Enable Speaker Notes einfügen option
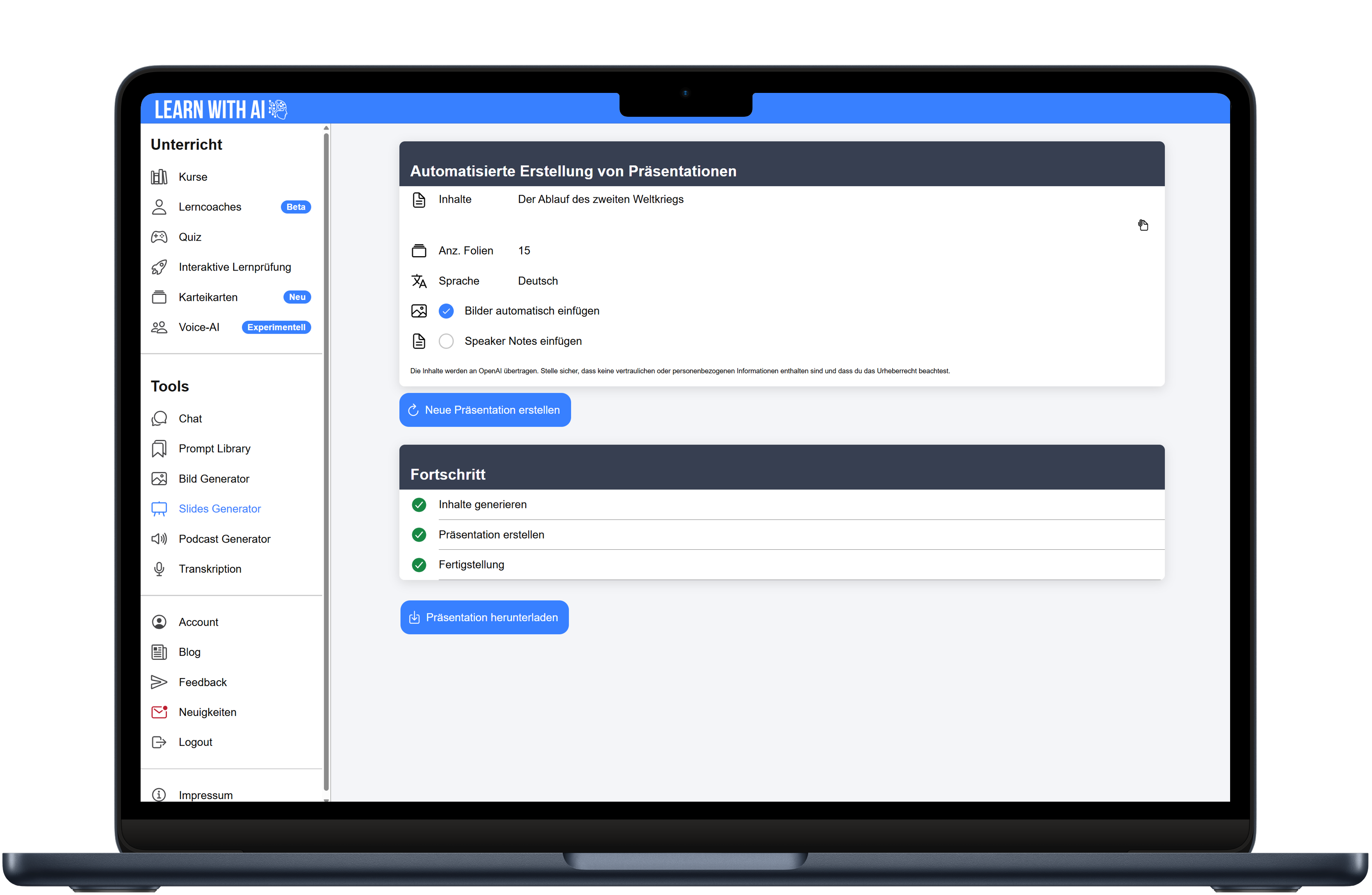1372x895 pixels. click(446, 341)
